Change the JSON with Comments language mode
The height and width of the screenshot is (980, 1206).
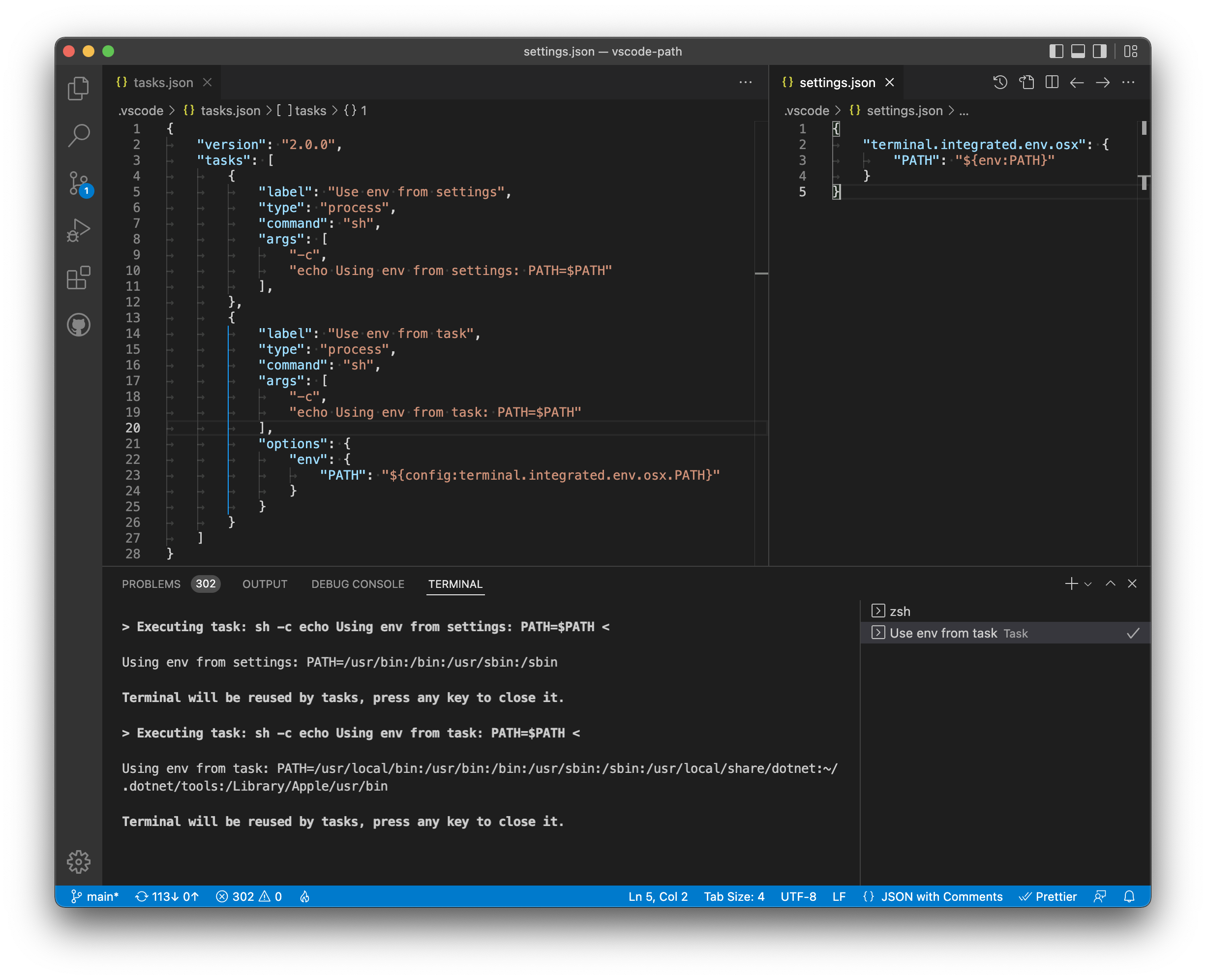coord(934,896)
